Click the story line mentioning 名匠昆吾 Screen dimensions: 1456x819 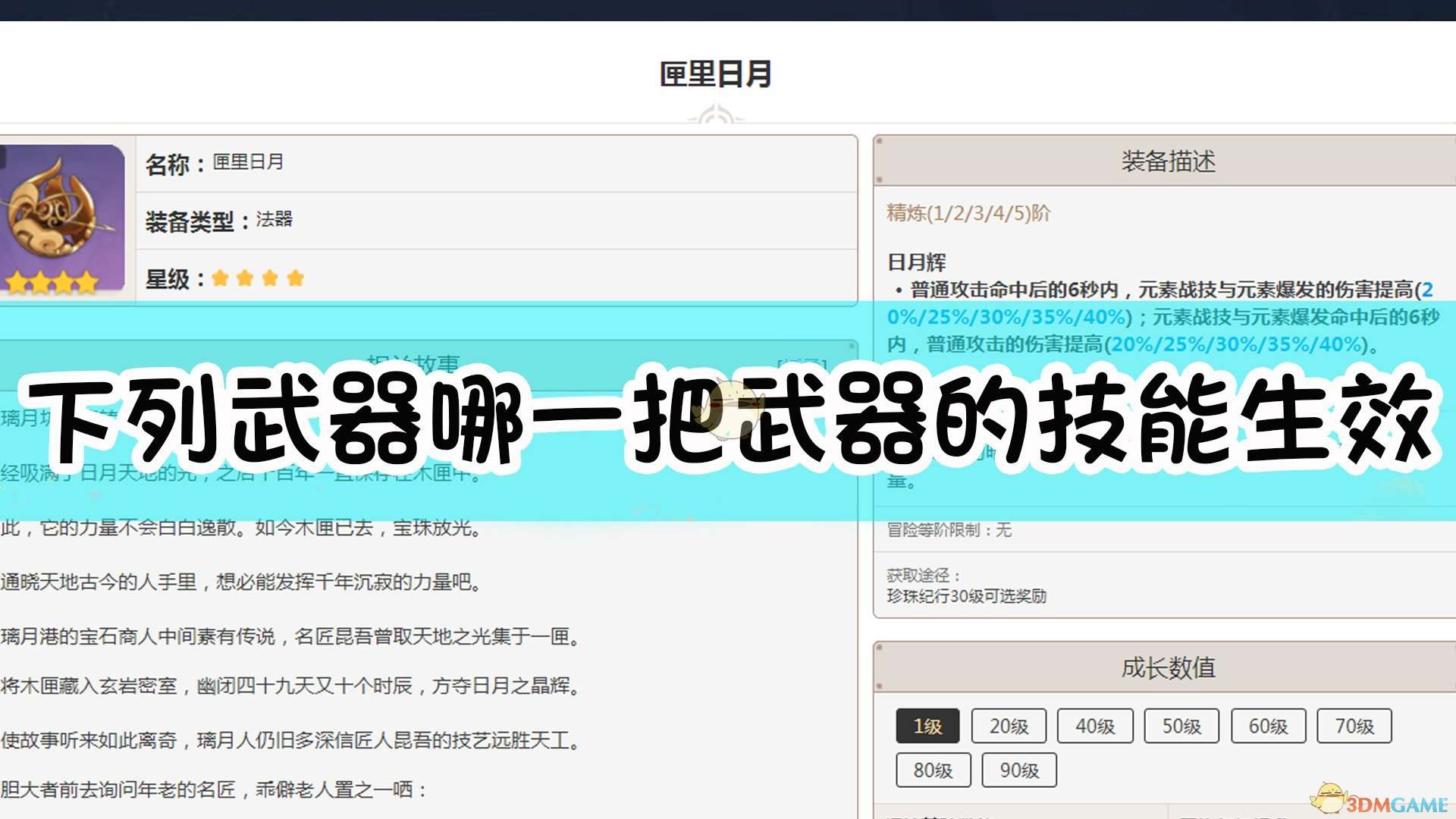[x=290, y=636]
